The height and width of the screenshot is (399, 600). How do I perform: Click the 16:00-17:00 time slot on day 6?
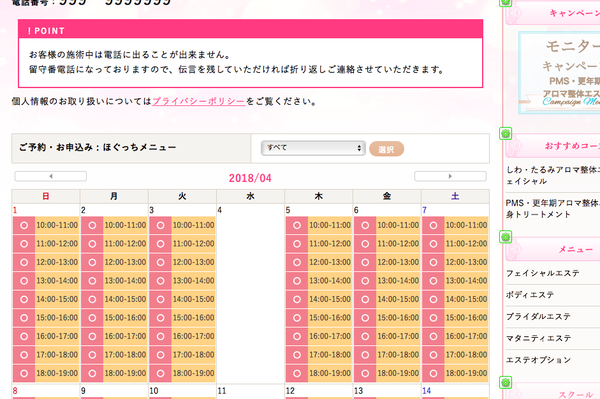(x=398, y=336)
